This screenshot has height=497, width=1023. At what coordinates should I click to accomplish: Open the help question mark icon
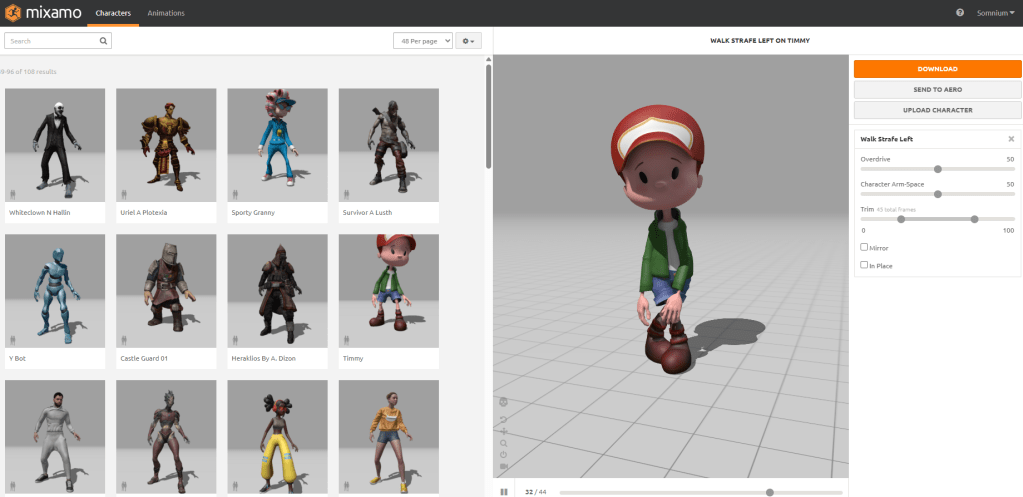960,13
